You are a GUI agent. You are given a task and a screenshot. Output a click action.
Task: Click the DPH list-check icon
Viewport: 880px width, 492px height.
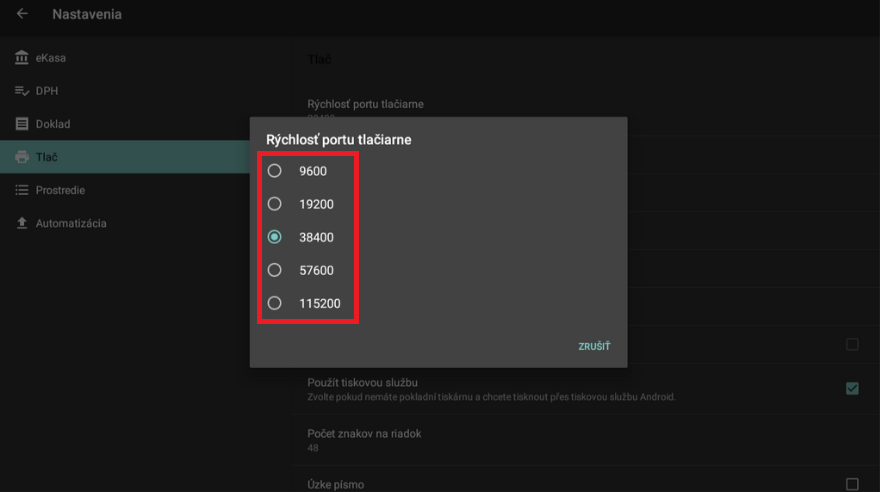(22, 91)
